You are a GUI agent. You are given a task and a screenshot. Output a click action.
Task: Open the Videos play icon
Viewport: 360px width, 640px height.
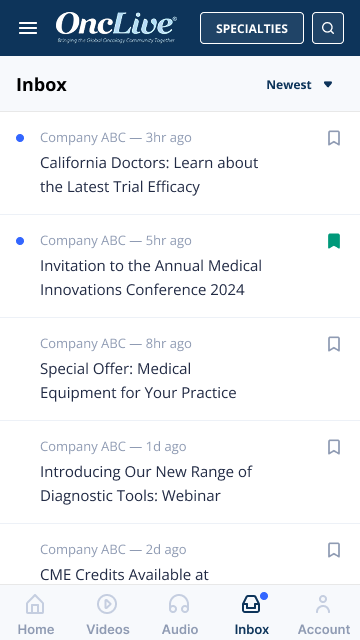(107, 604)
